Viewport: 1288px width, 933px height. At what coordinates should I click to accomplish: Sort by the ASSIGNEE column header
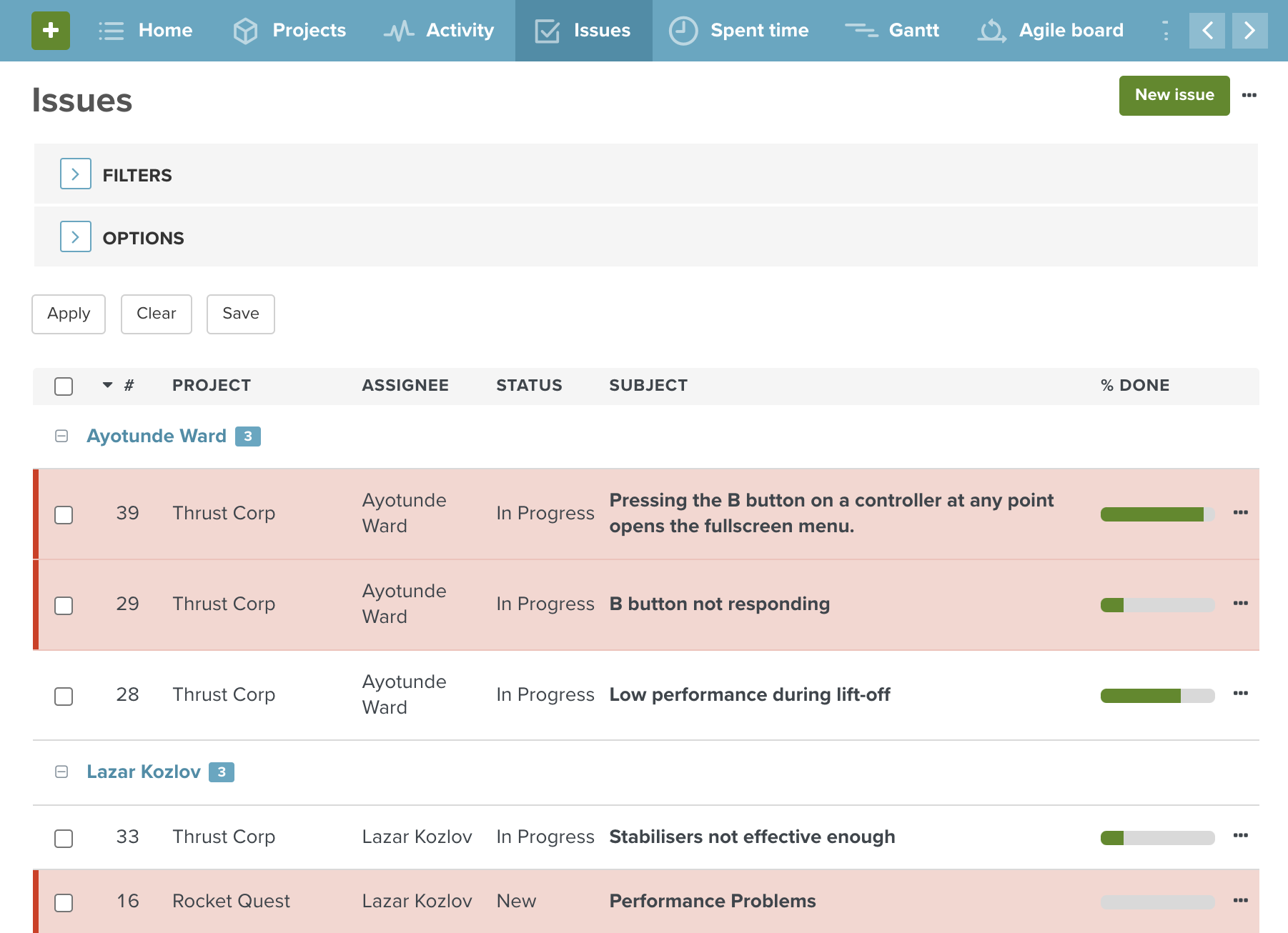[x=405, y=386]
